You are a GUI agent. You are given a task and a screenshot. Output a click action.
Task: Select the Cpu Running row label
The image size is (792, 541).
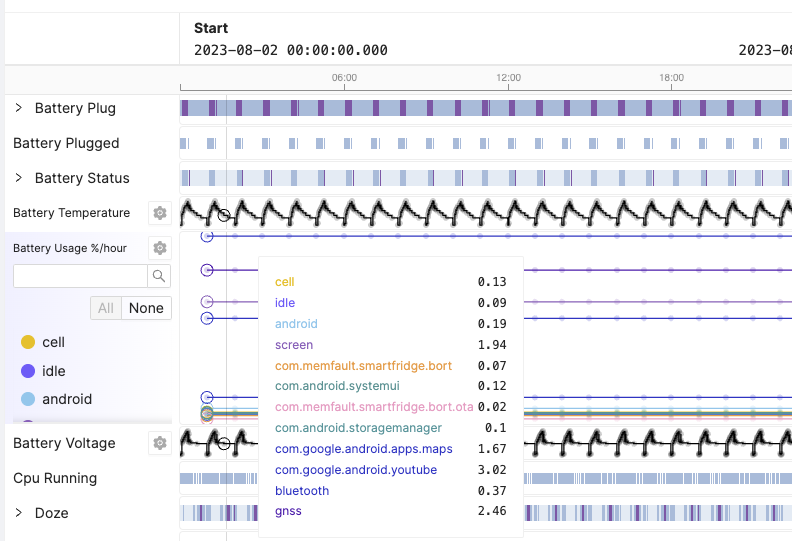55,478
